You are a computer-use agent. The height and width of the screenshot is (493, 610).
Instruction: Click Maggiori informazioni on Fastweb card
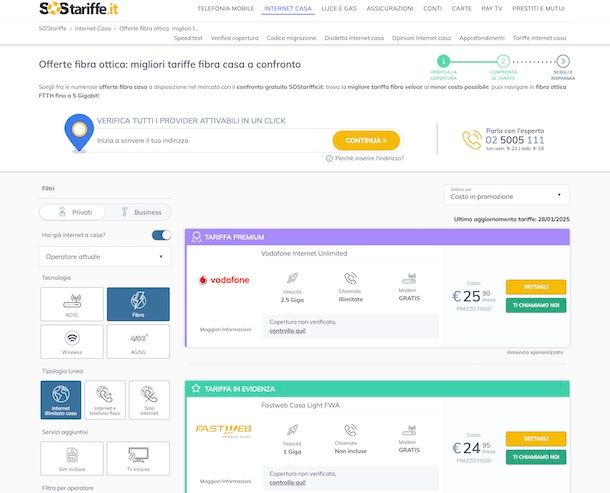click(226, 481)
